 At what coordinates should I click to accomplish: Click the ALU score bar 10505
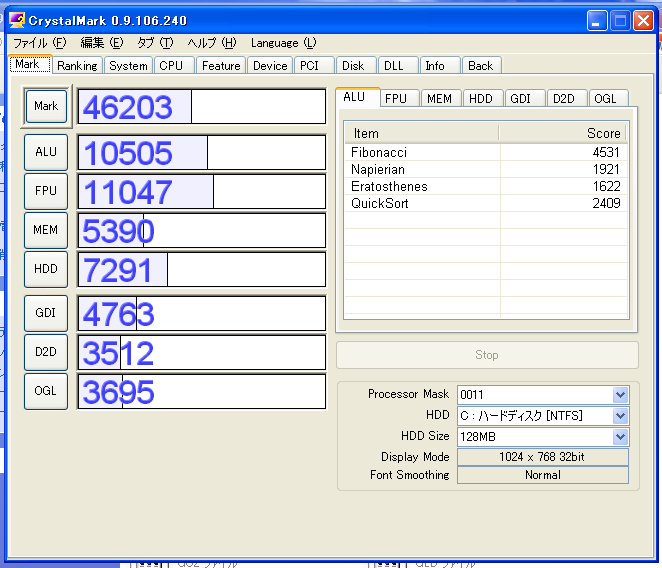pyautogui.click(x=202, y=152)
